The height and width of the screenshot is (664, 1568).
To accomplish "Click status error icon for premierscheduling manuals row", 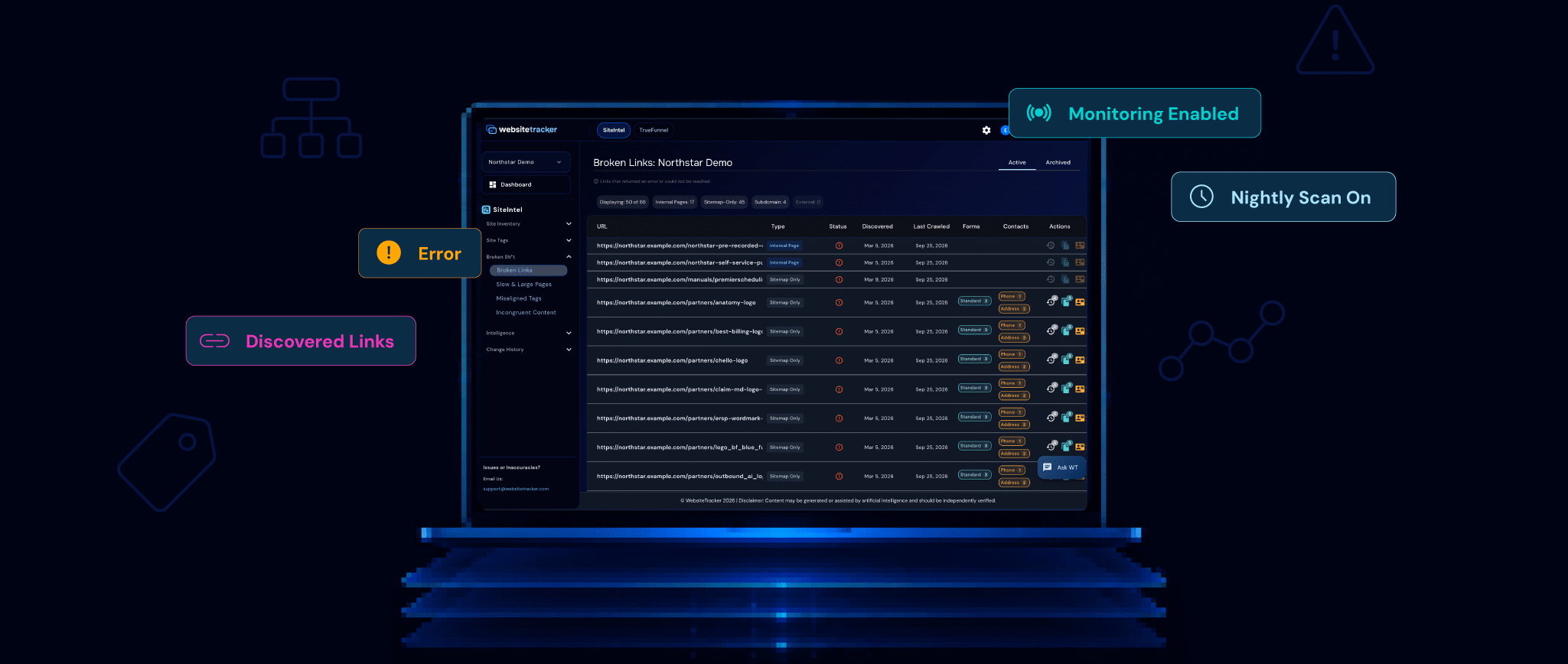I will [x=839, y=279].
